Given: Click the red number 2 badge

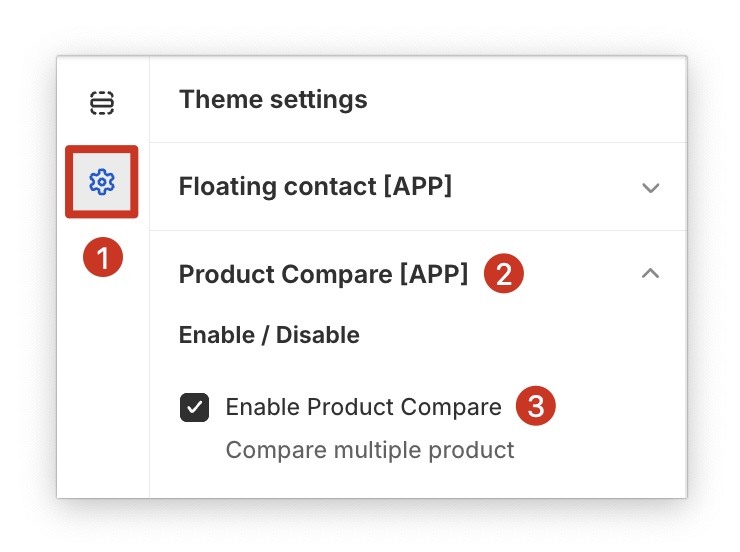Looking at the screenshot, I should [x=504, y=275].
